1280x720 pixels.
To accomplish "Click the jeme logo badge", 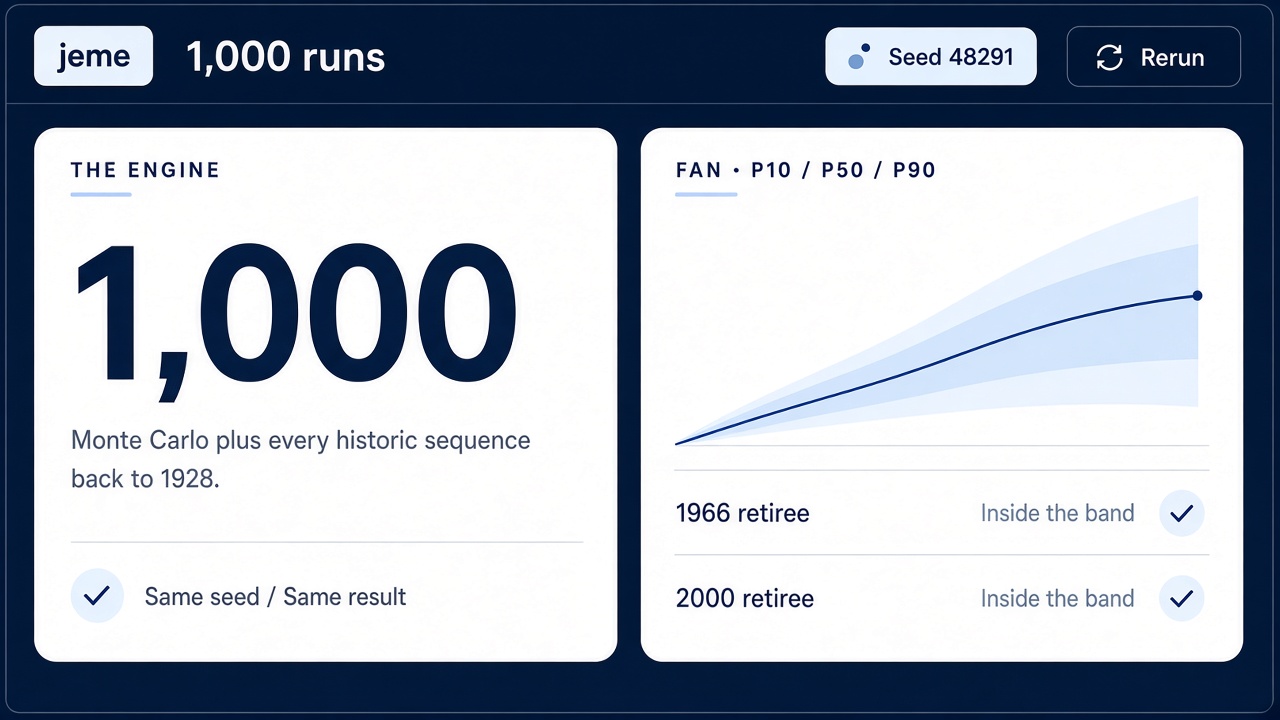I will (x=93, y=57).
